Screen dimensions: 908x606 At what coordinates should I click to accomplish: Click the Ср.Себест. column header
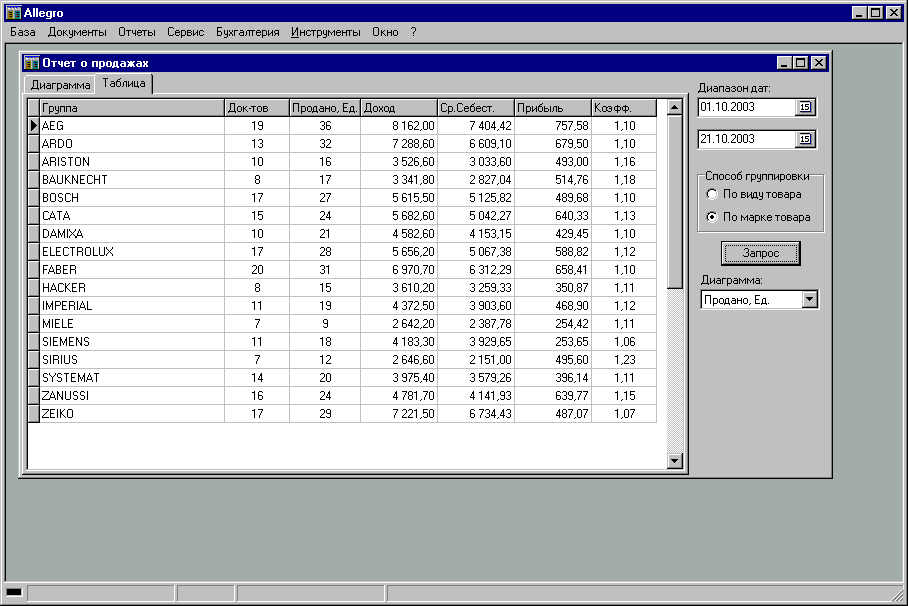[x=475, y=108]
